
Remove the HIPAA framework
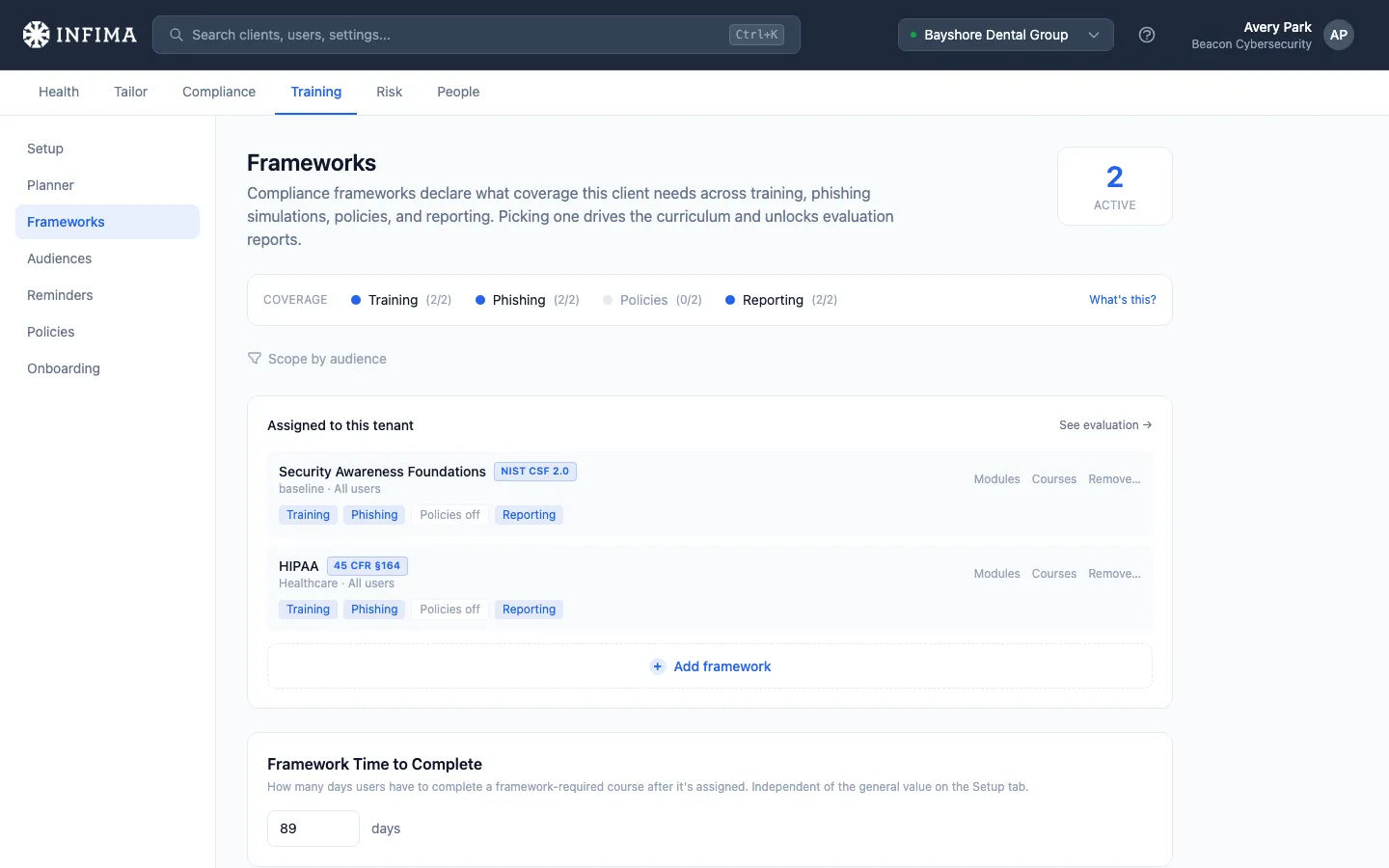tap(1114, 574)
